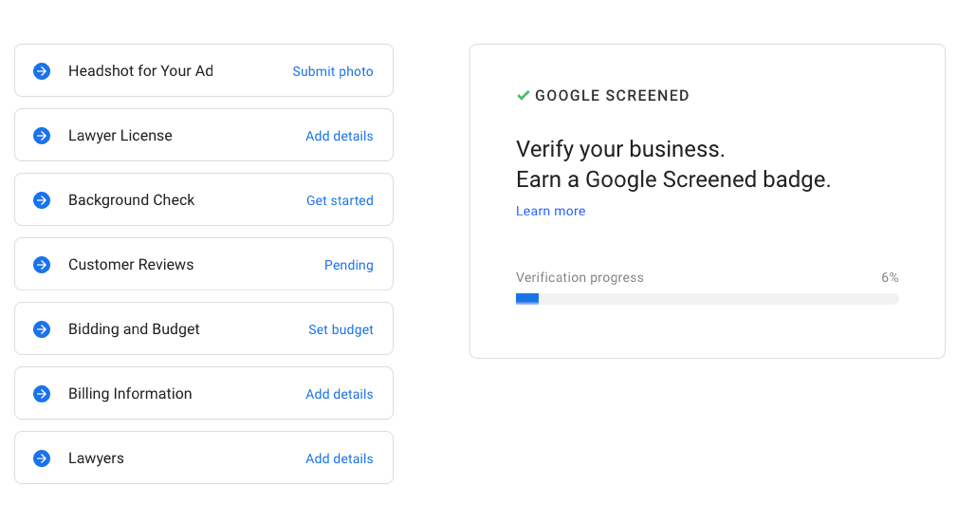Click the GOOGLE SCREENED heading text
The height and width of the screenshot is (522, 974).
pyautogui.click(x=612, y=96)
